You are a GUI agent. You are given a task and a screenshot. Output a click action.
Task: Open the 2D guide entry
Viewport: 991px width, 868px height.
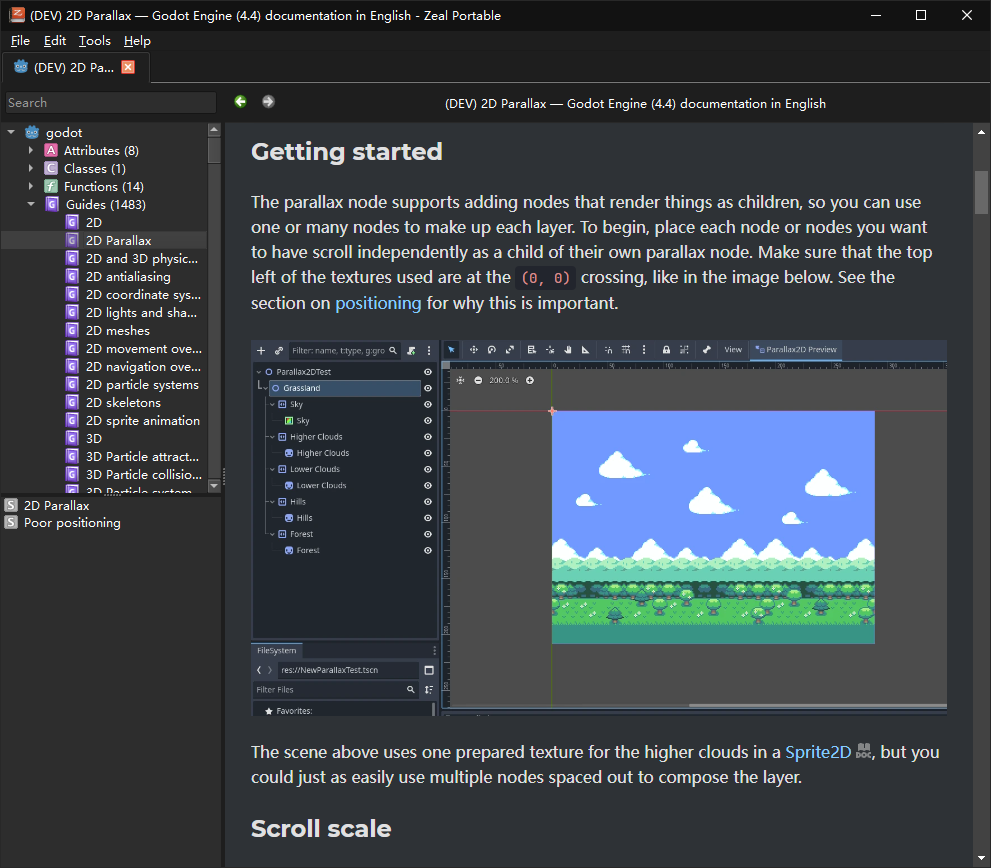94,223
